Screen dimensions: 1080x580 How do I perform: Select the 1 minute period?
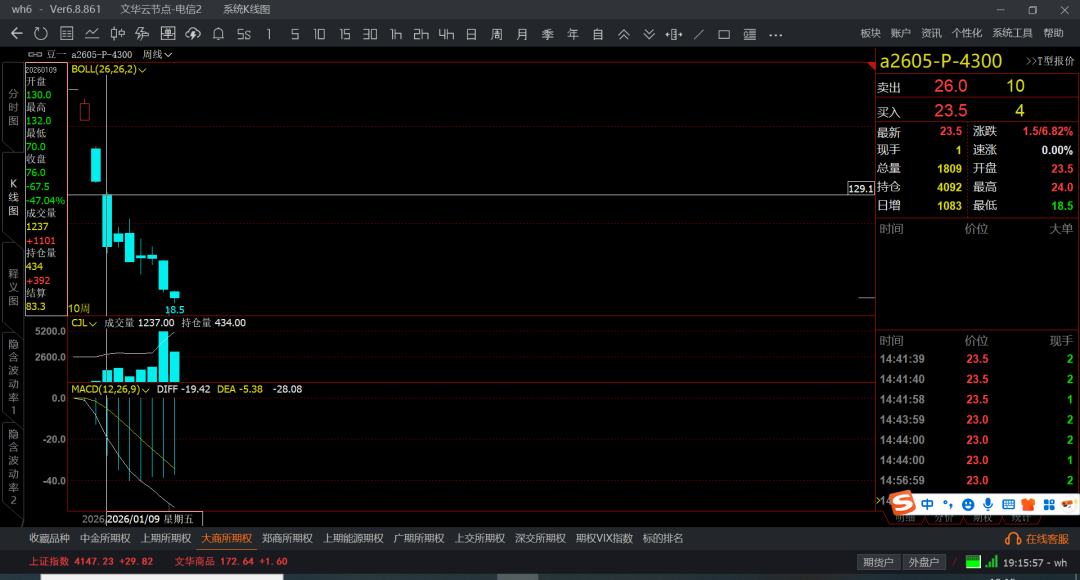[x=269, y=34]
